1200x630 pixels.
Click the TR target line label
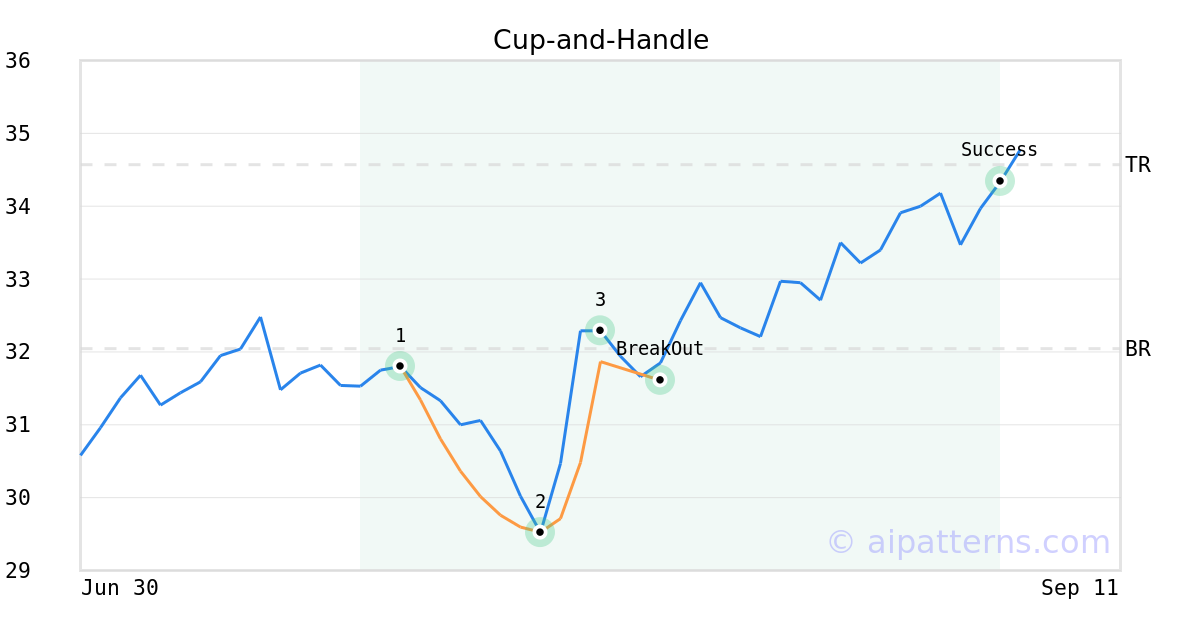(x=1138, y=165)
